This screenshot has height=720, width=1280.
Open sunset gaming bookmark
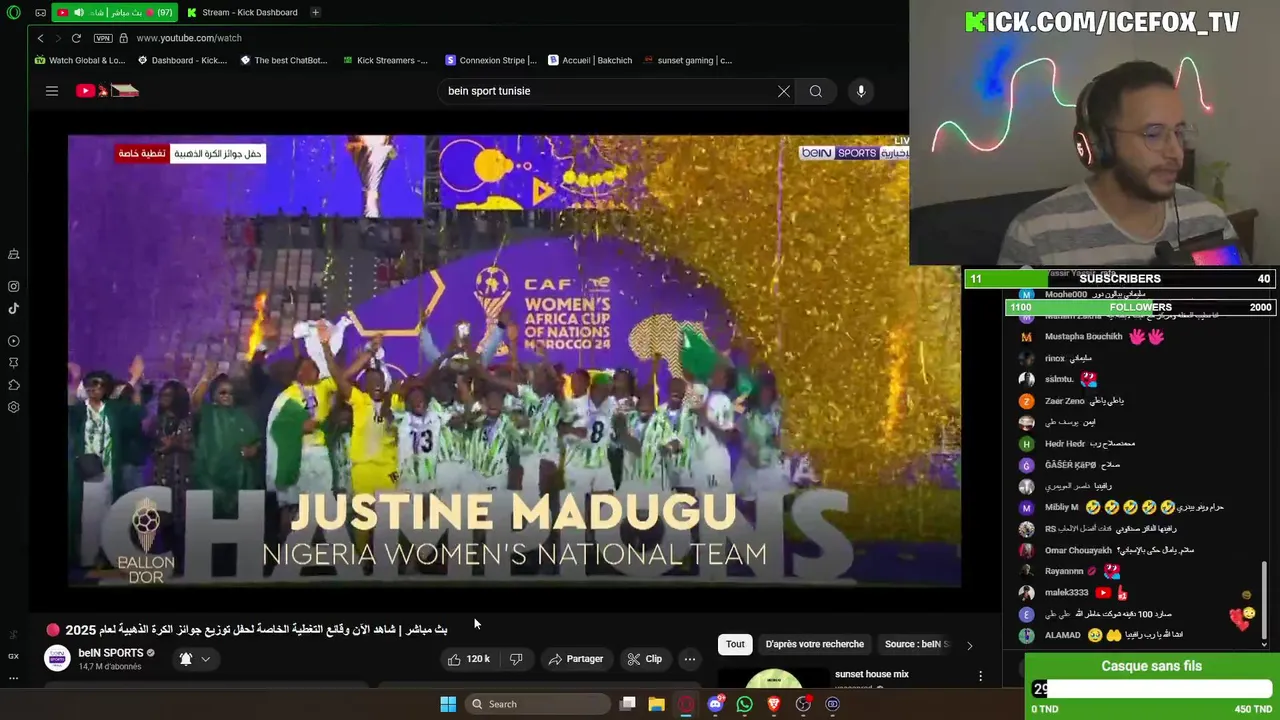coord(688,60)
